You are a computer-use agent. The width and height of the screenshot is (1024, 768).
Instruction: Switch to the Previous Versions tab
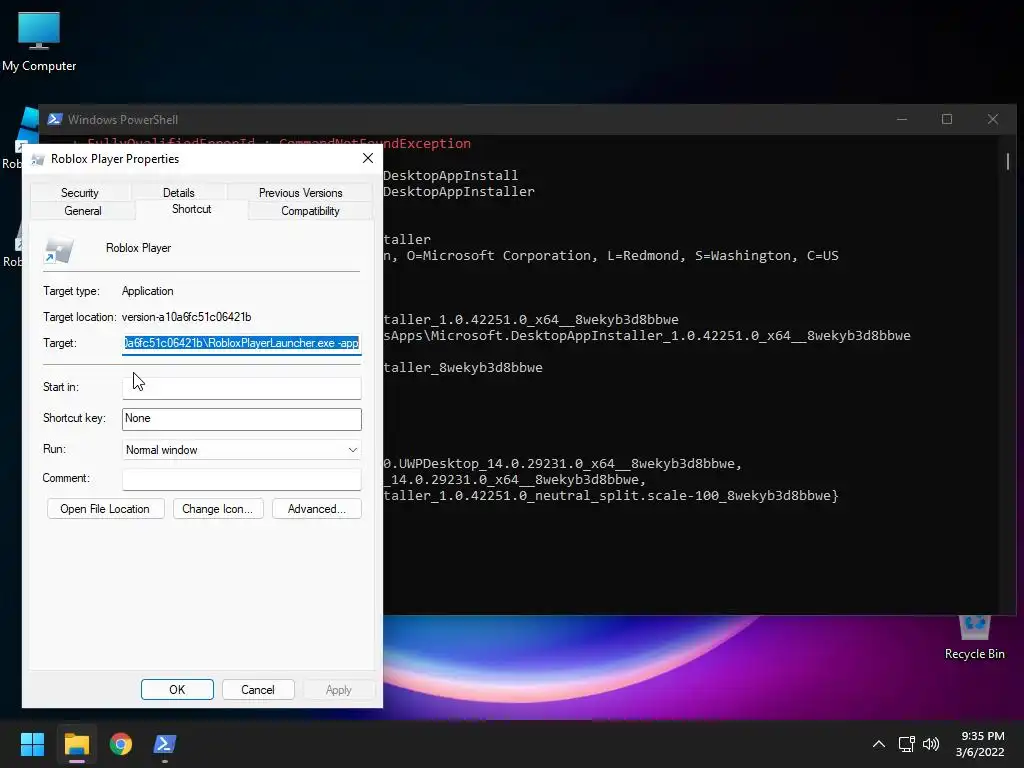click(x=300, y=193)
